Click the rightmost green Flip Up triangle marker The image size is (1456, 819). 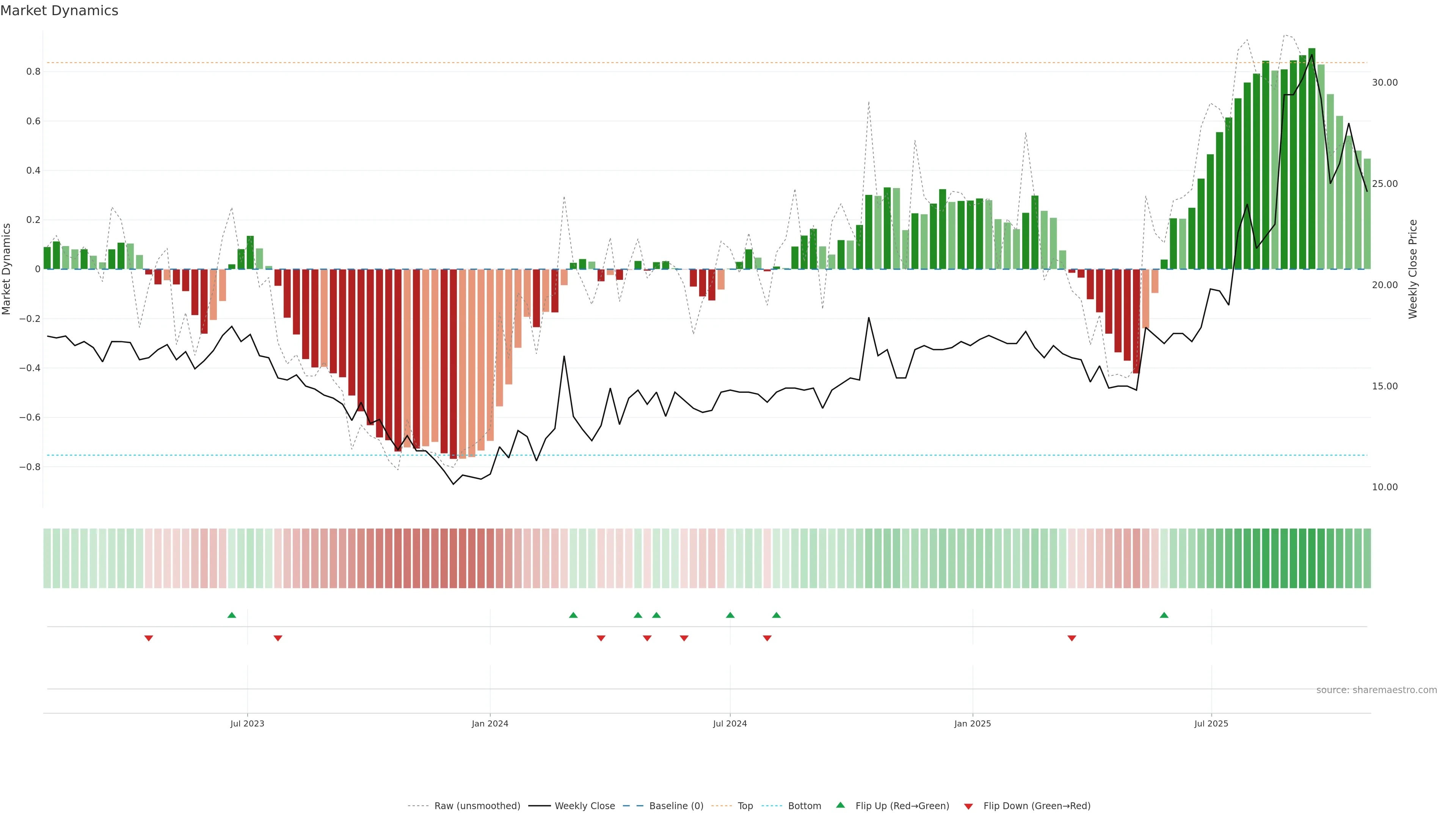click(x=1164, y=615)
